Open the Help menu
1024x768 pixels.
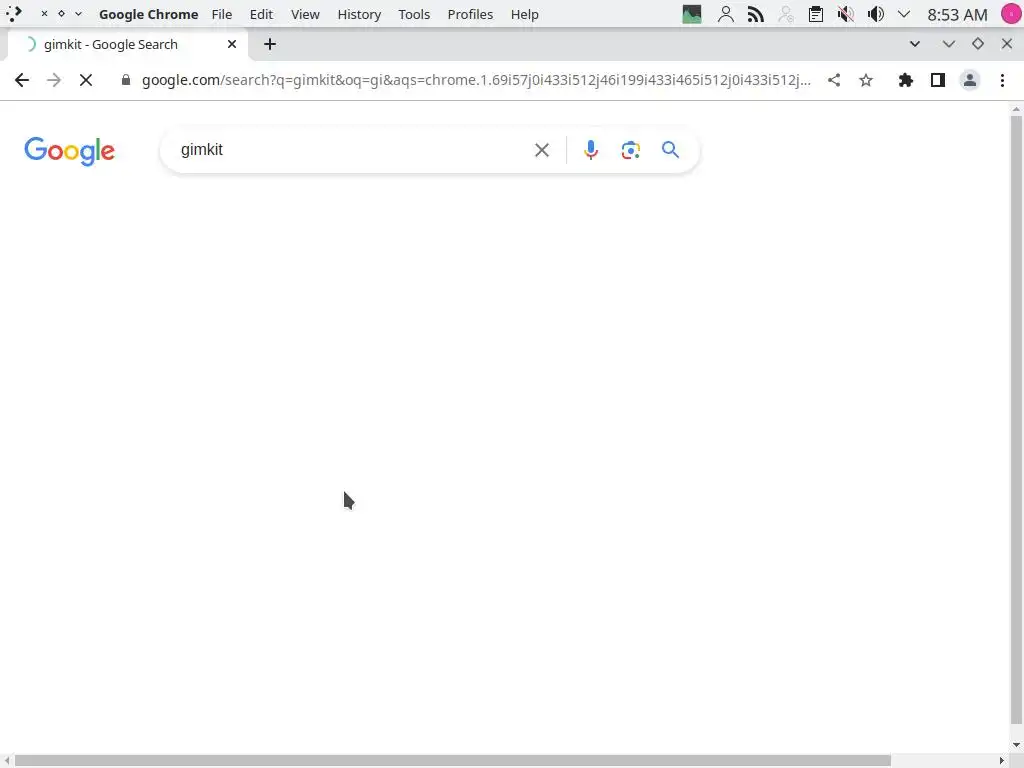tap(524, 14)
